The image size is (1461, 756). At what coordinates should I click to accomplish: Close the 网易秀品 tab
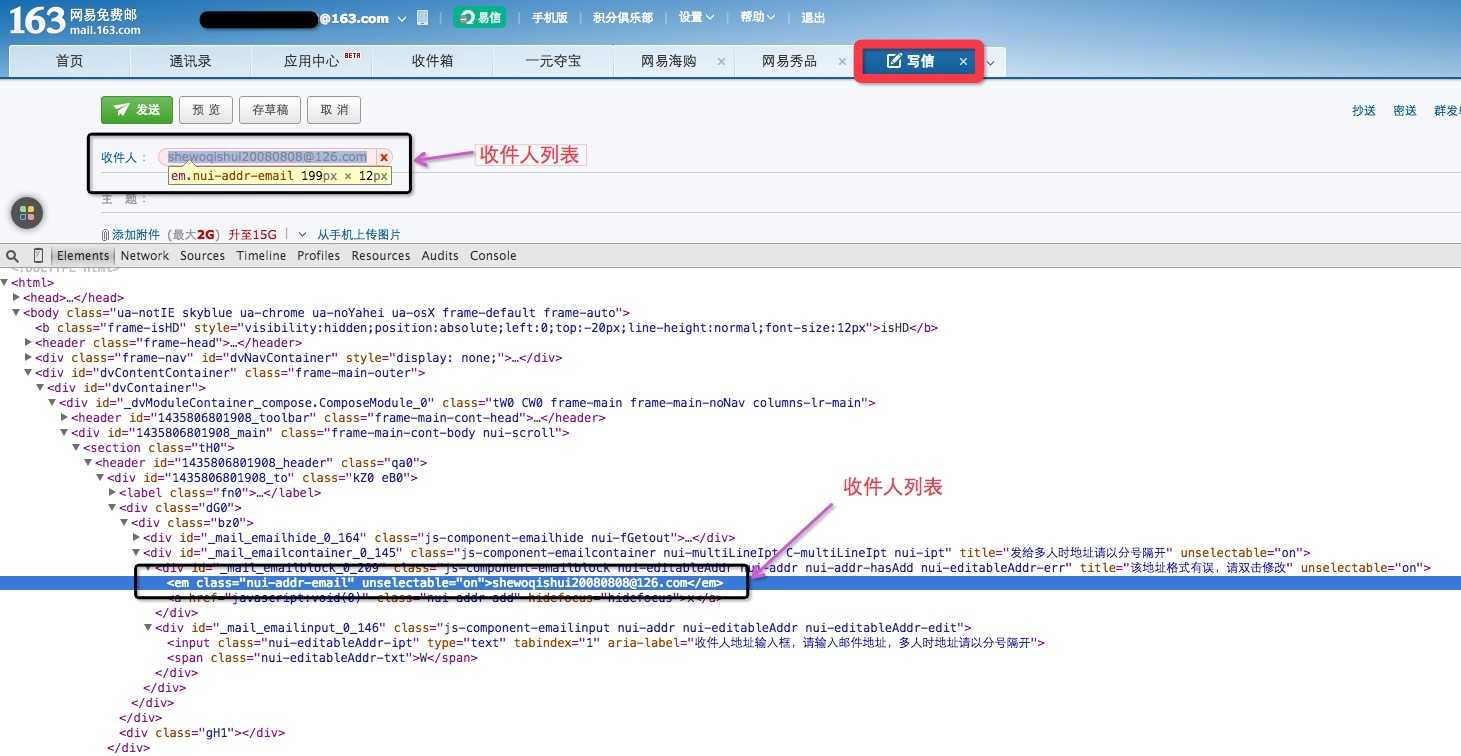pyautogui.click(x=842, y=62)
